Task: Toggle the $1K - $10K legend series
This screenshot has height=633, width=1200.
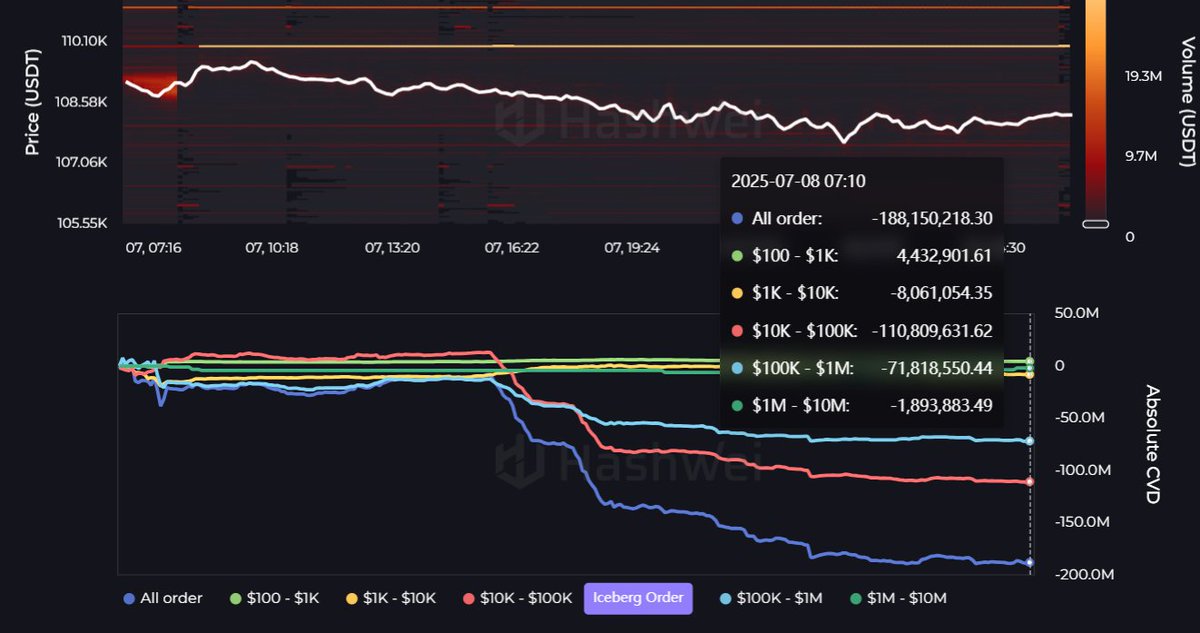Action: point(390,598)
